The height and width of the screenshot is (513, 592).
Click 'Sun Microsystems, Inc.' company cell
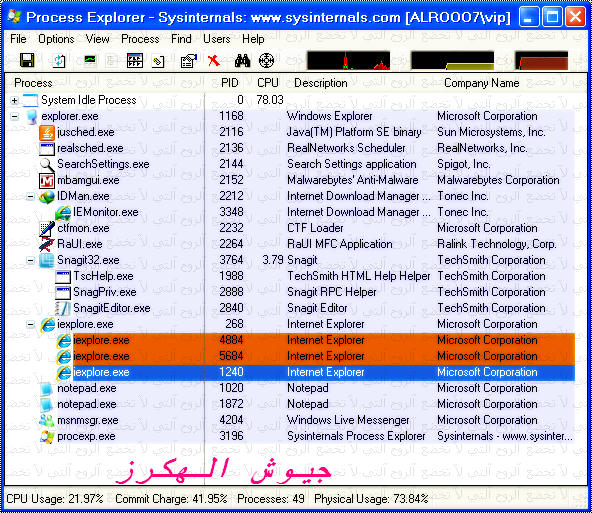(x=492, y=132)
